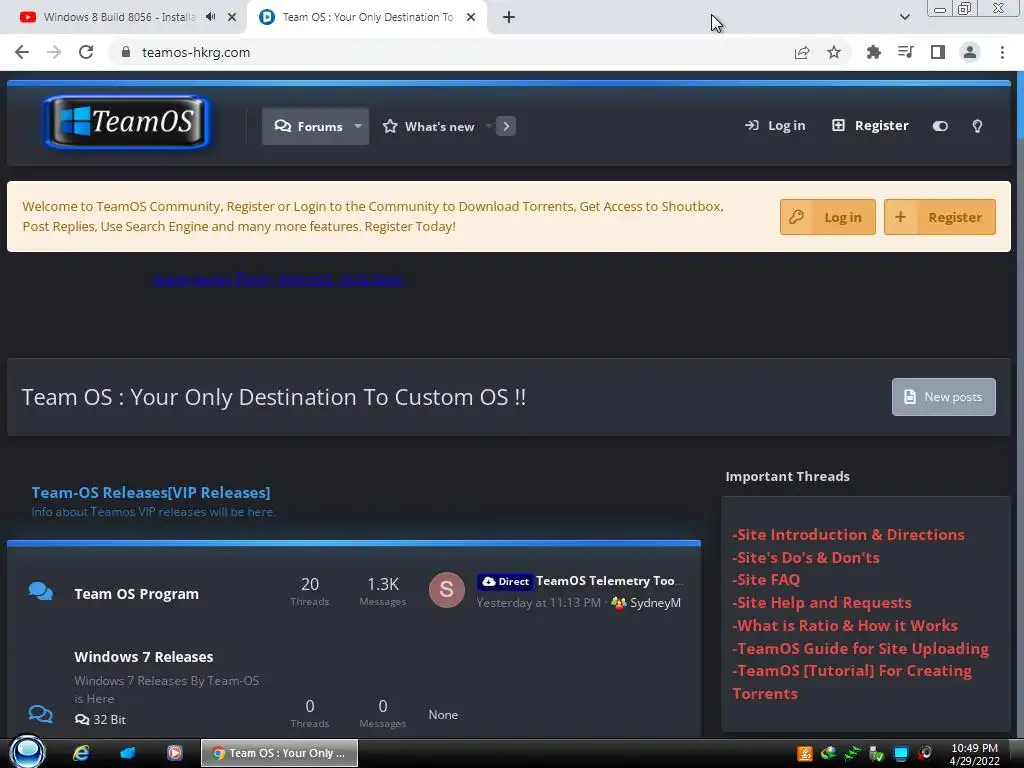This screenshot has width=1024, height=768.
Task: Go back with the browser back arrow
Action: pyautogui.click(x=22, y=52)
